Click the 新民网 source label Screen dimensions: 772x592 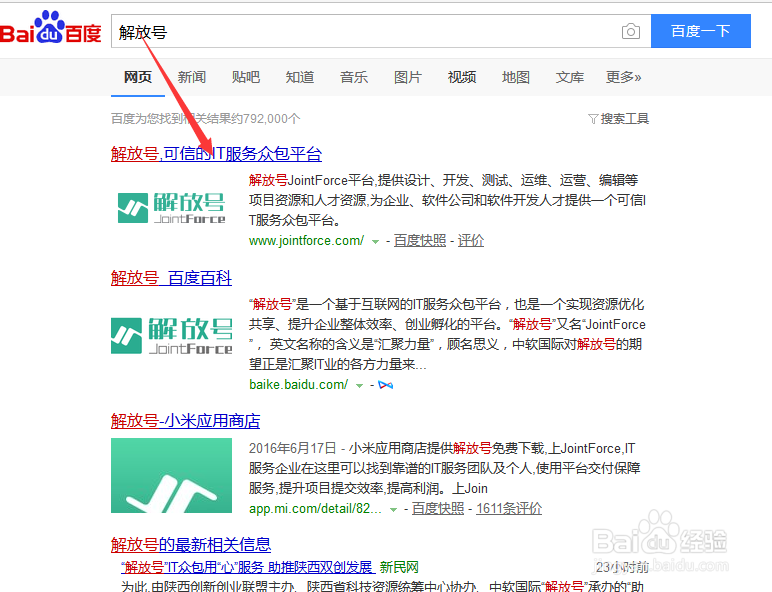399,567
